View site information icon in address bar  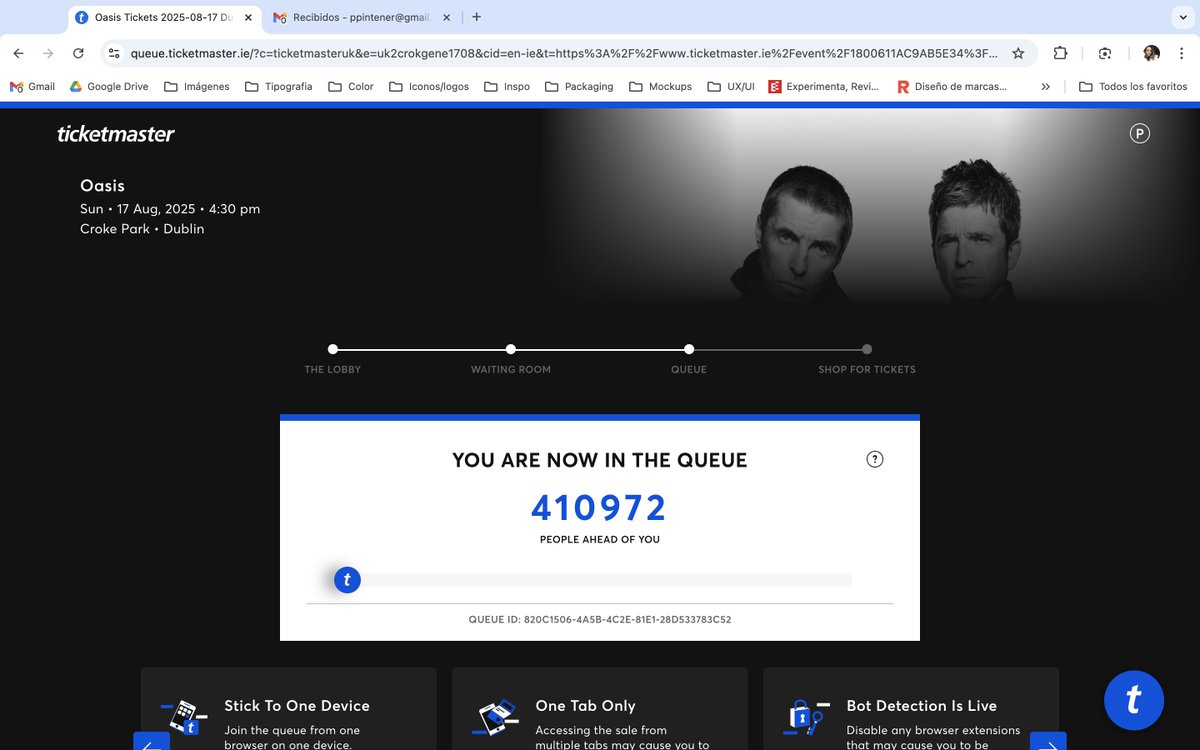(114, 53)
